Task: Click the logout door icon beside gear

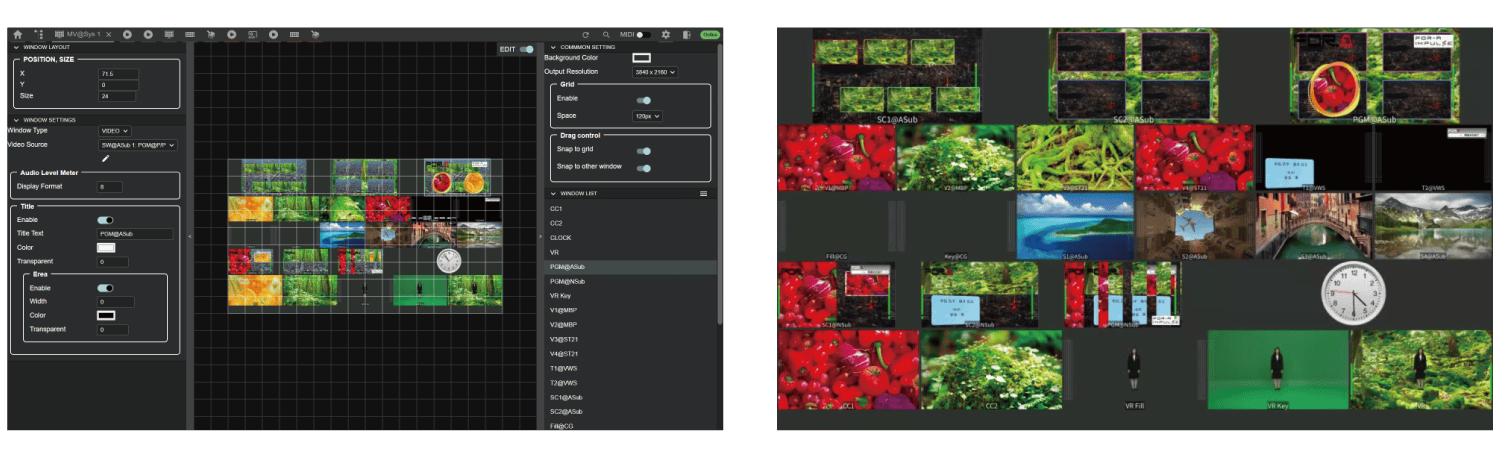Action: point(687,34)
